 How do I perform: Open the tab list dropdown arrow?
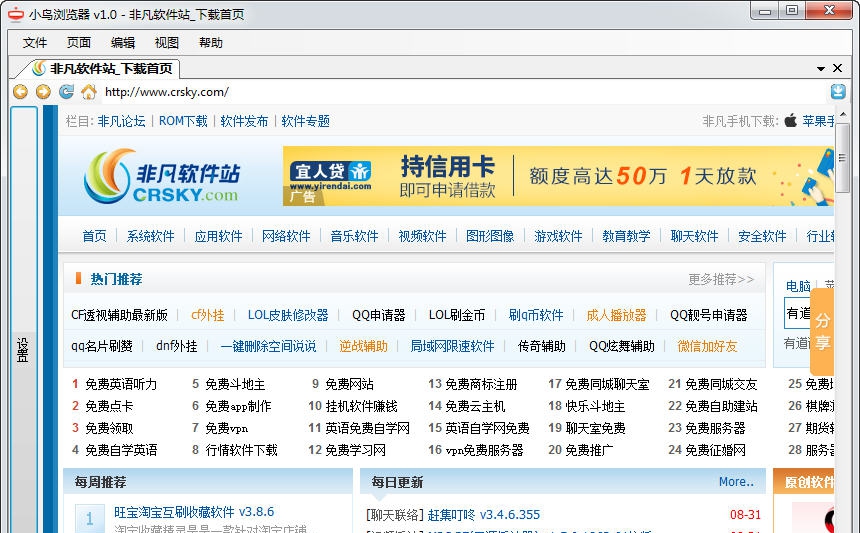click(x=821, y=69)
